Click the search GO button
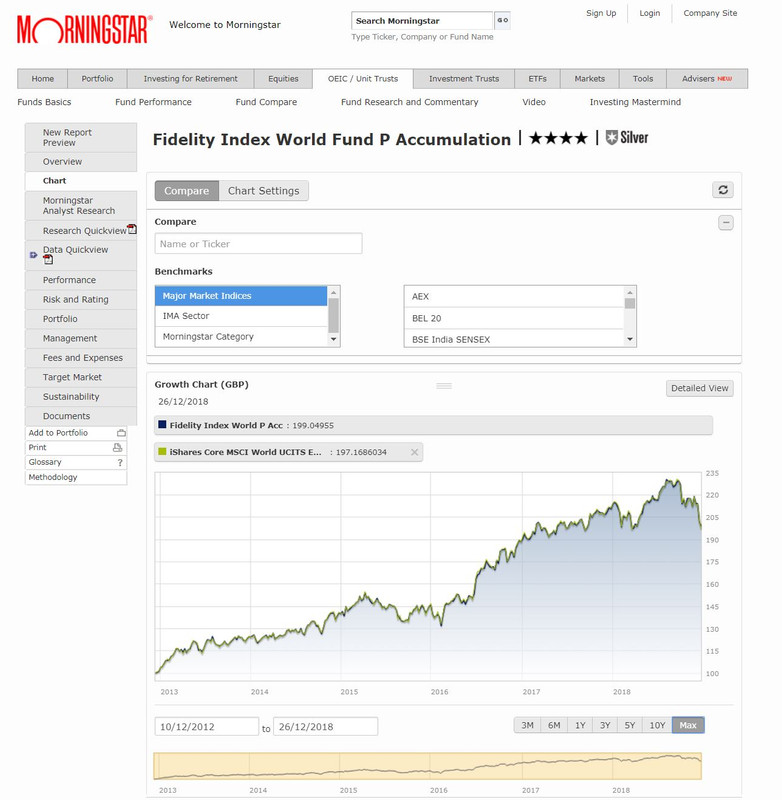 (x=502, y=20)
